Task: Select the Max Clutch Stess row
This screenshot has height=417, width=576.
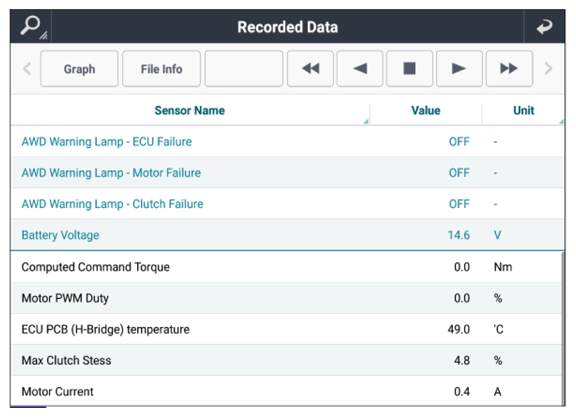Action: [286, 360]
